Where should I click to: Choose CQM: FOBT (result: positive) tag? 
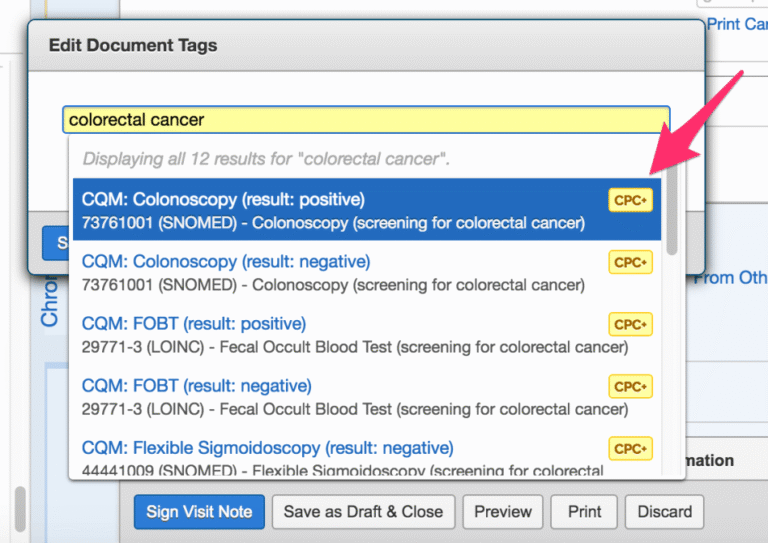click(367, 334)
